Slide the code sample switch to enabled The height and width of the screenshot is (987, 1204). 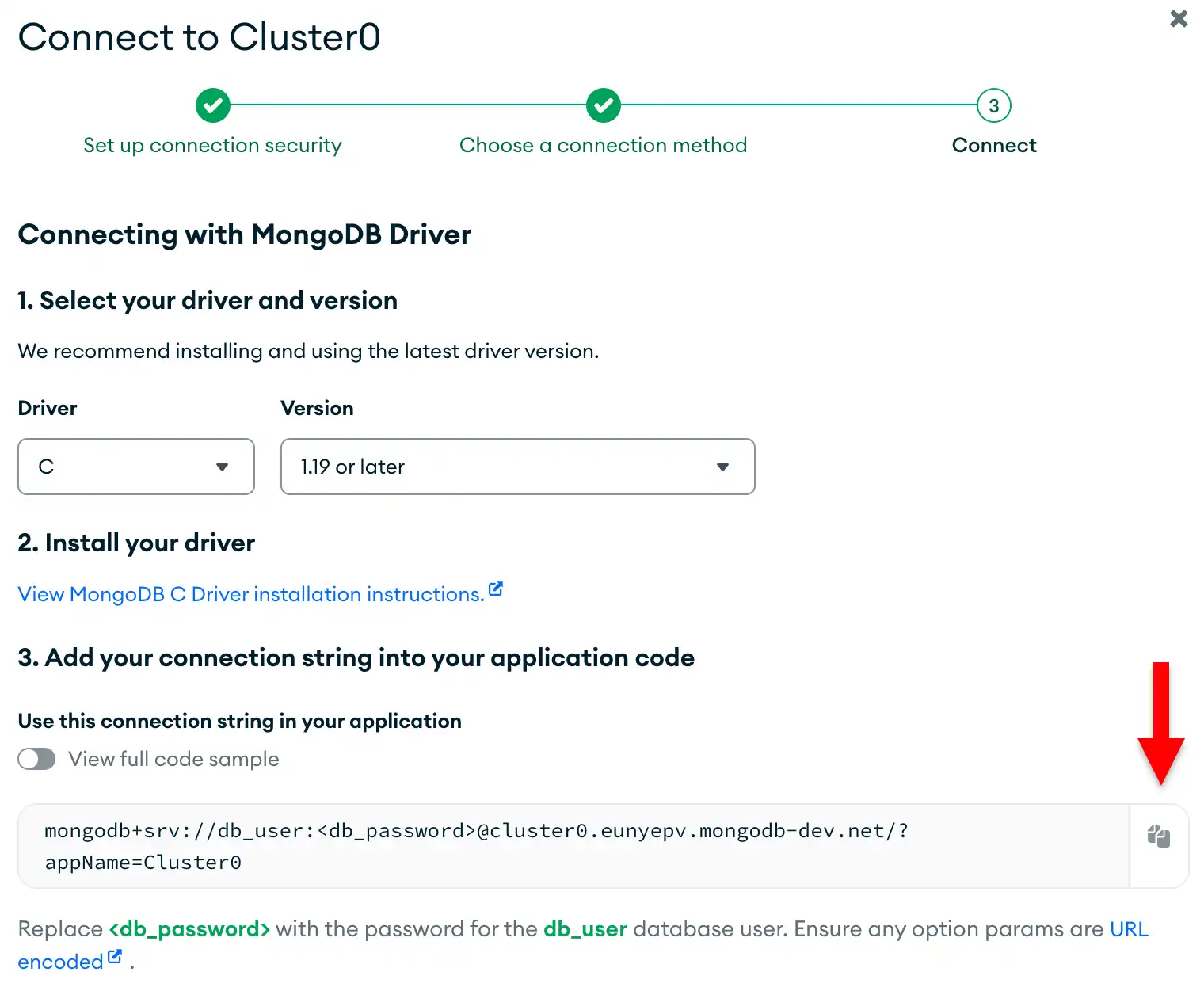[36, 759]
